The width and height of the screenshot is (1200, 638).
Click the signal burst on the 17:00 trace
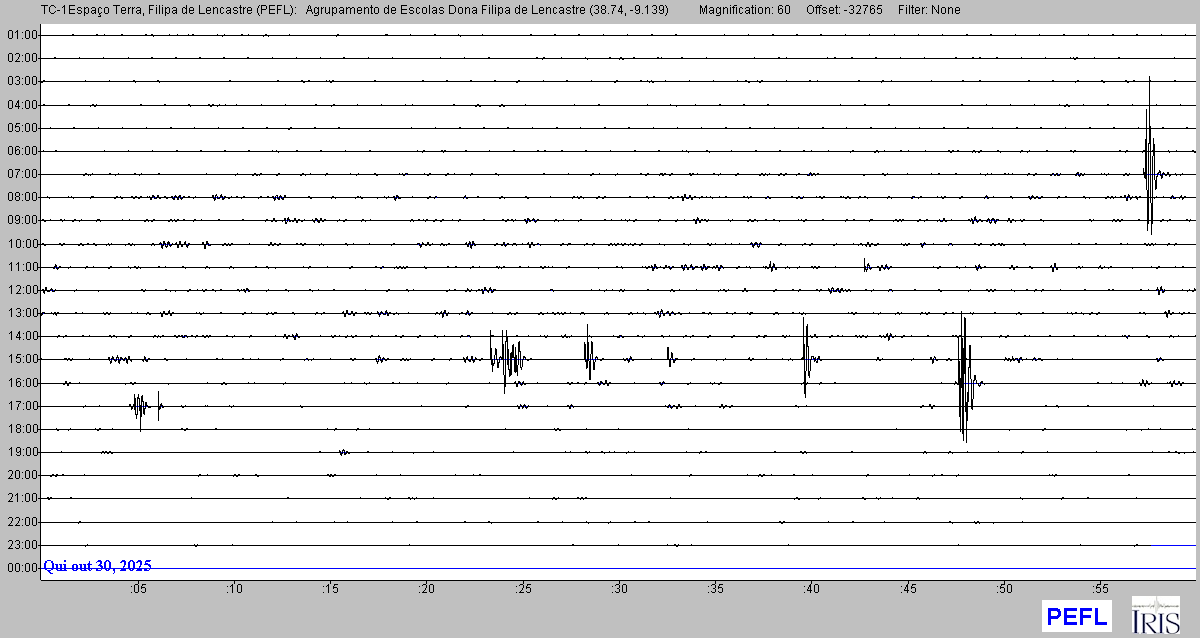(140, 405)
